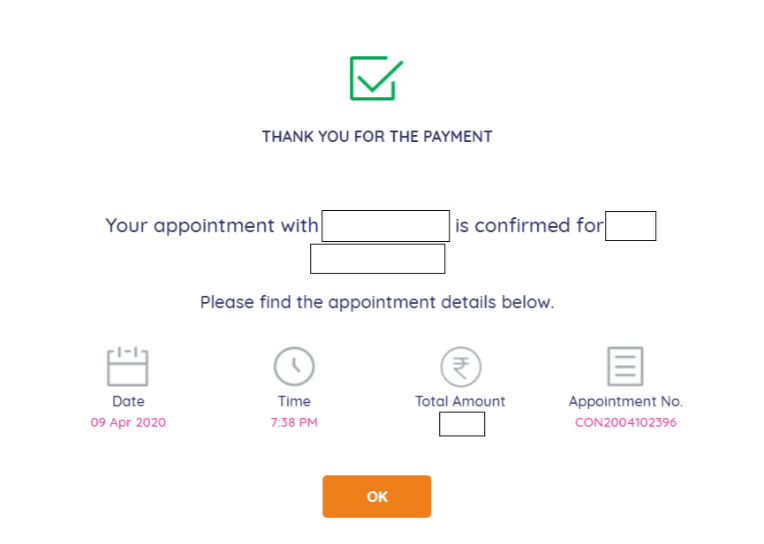This screenshot has width=764, height=544.
Task: Click the green checkmark success icon
Action: tap(375, 78)
